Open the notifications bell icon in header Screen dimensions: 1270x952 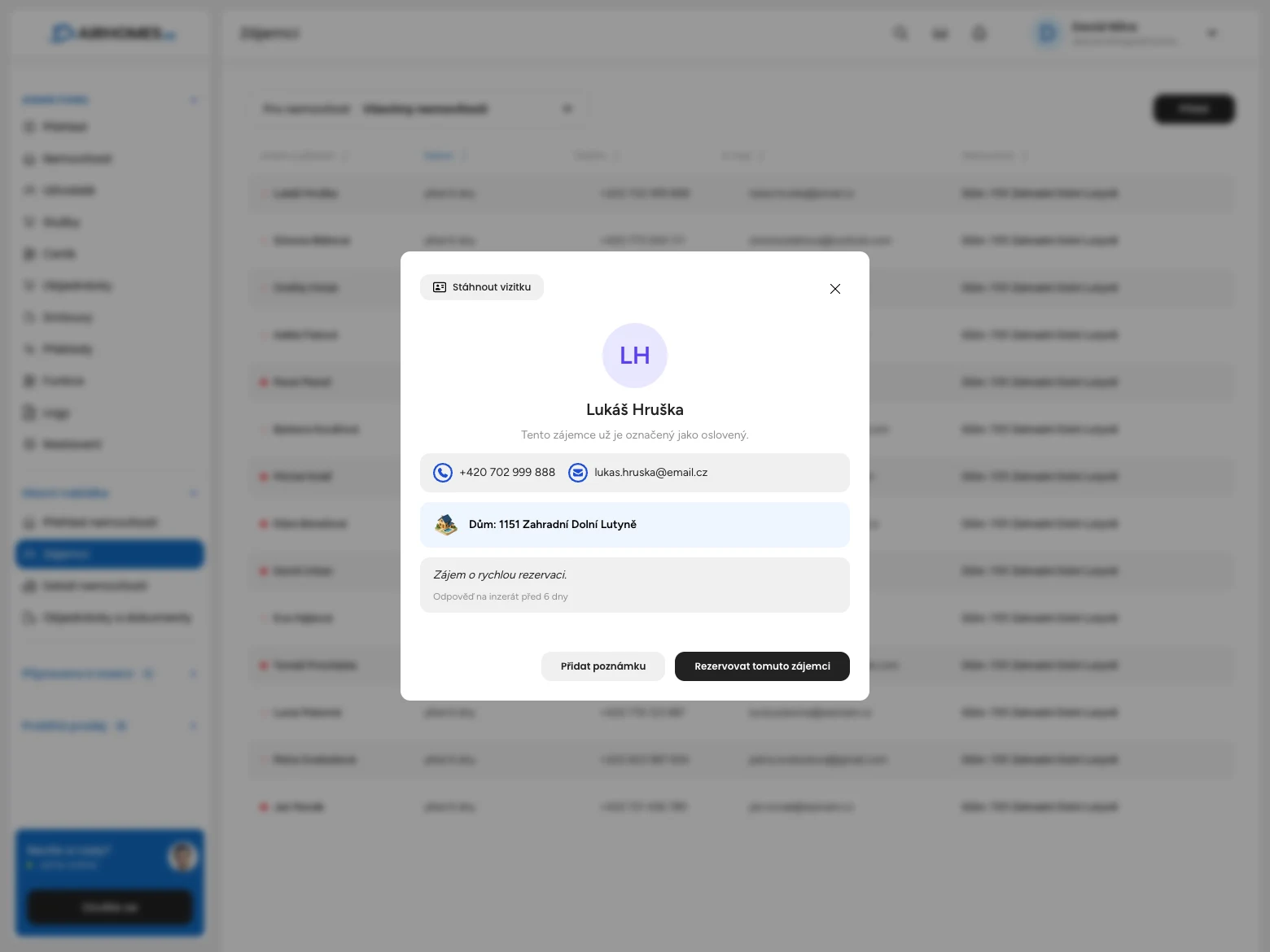979,33
